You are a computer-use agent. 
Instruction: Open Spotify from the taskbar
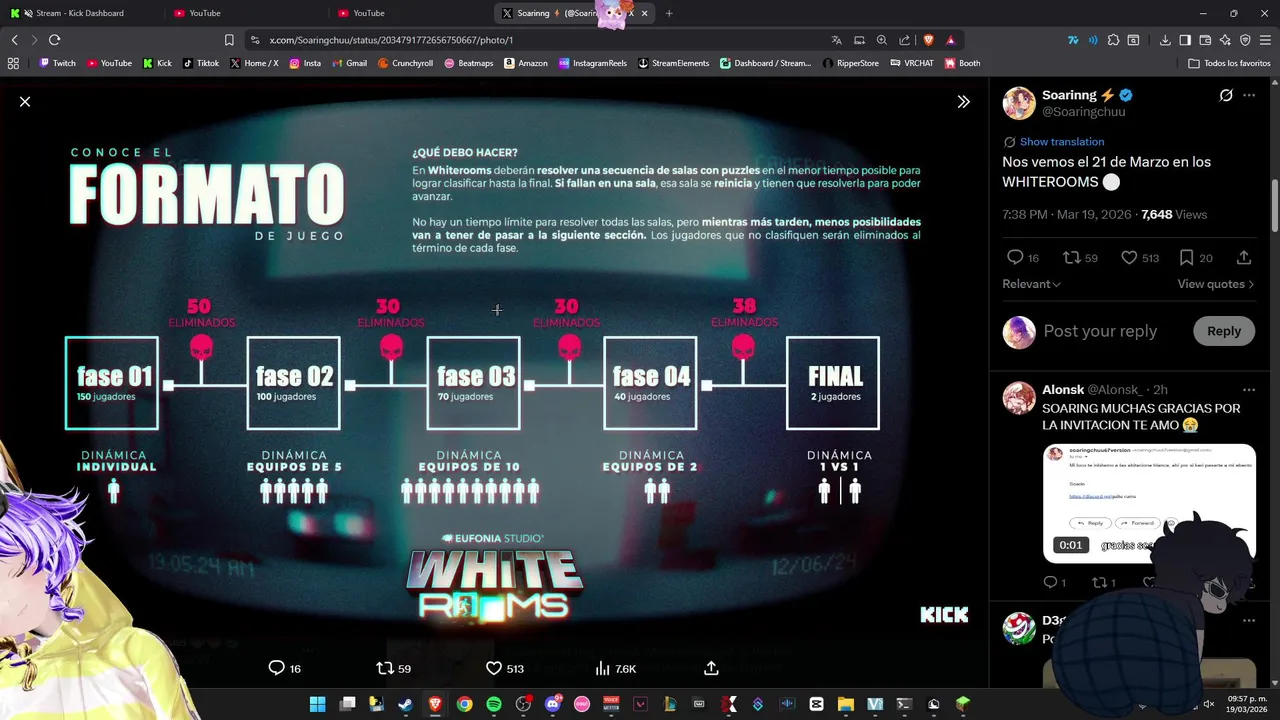tap(493, 704)
